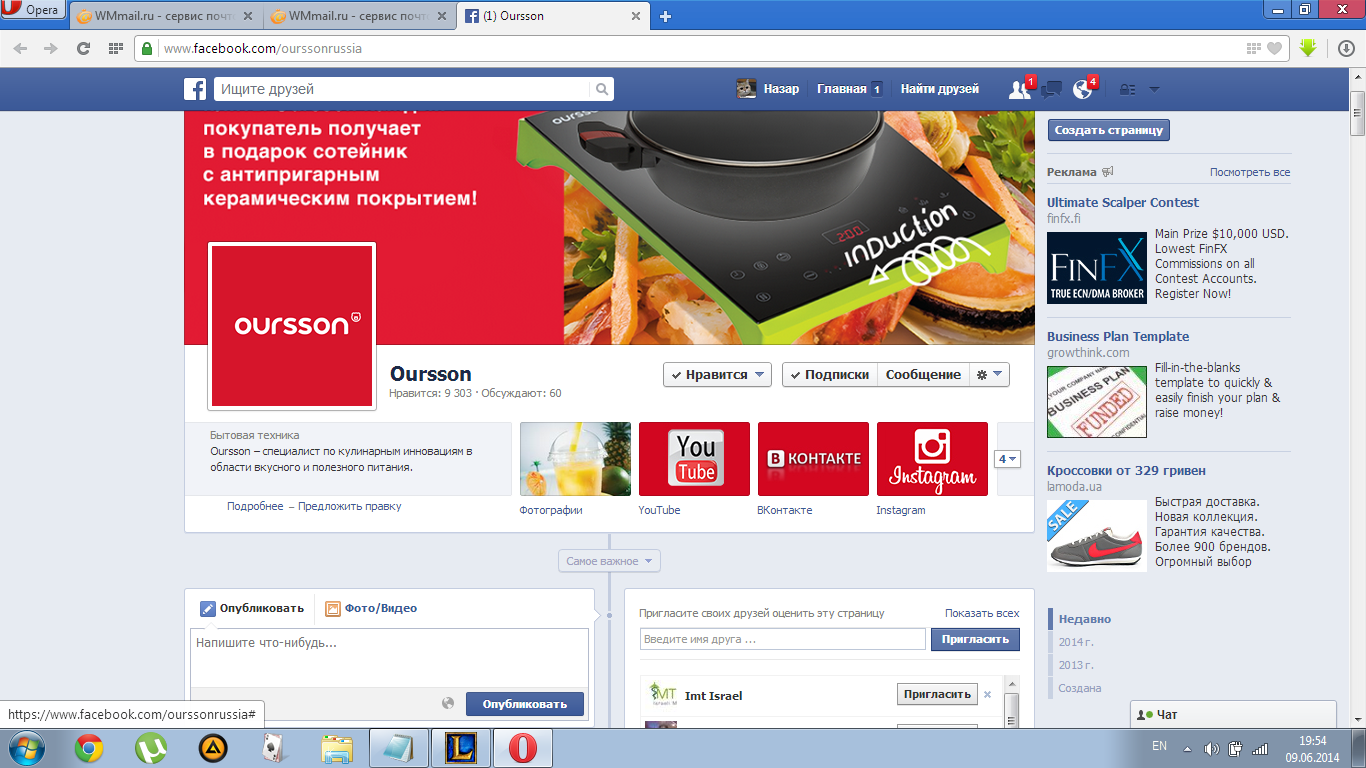Open Facebook messages icon
The height and width of the screenshot is (768, 1366).
click(1051, 89)
